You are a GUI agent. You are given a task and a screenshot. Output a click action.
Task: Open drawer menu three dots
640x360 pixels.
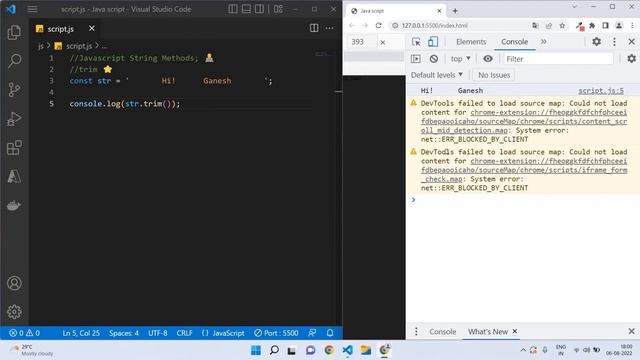pyautogui.click(x=416, y=331)
